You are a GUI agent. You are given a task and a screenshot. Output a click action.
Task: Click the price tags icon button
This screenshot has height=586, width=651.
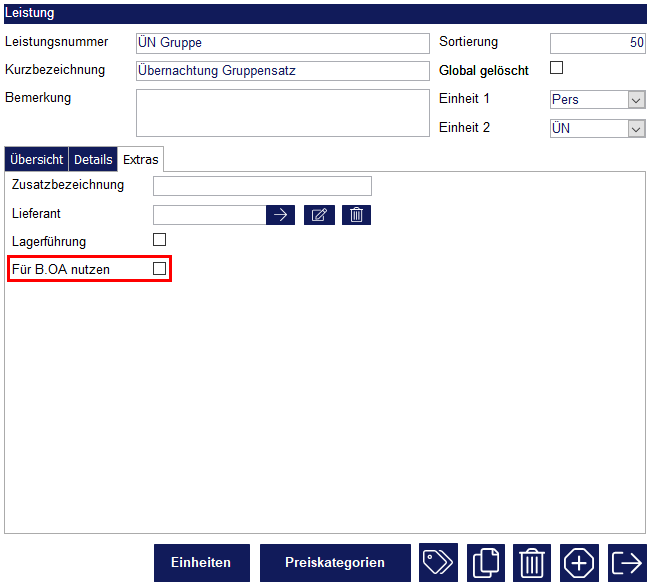coord(438,563)
